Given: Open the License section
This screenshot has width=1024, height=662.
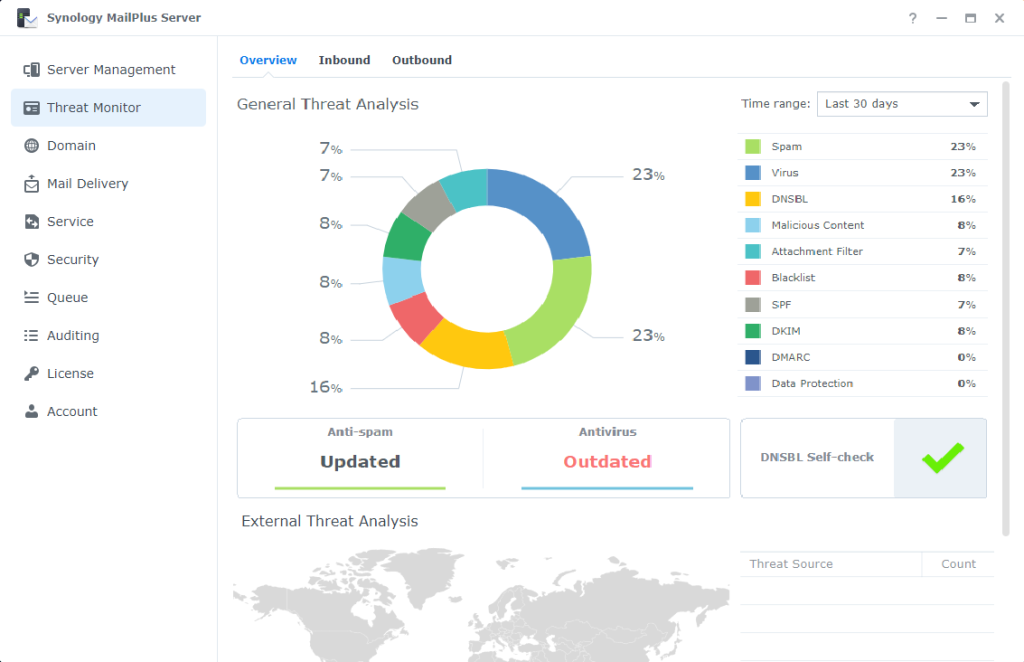Looking at the screenshot, I should (108, 373).
